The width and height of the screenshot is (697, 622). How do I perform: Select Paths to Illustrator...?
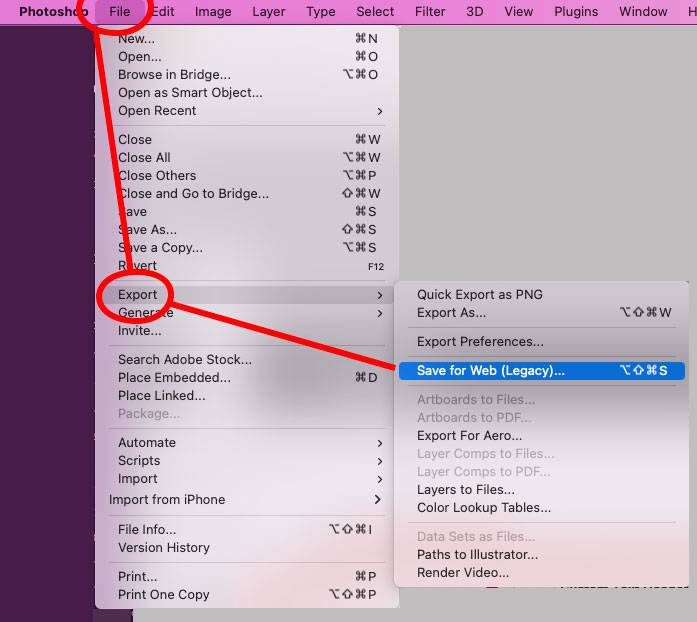542,555
